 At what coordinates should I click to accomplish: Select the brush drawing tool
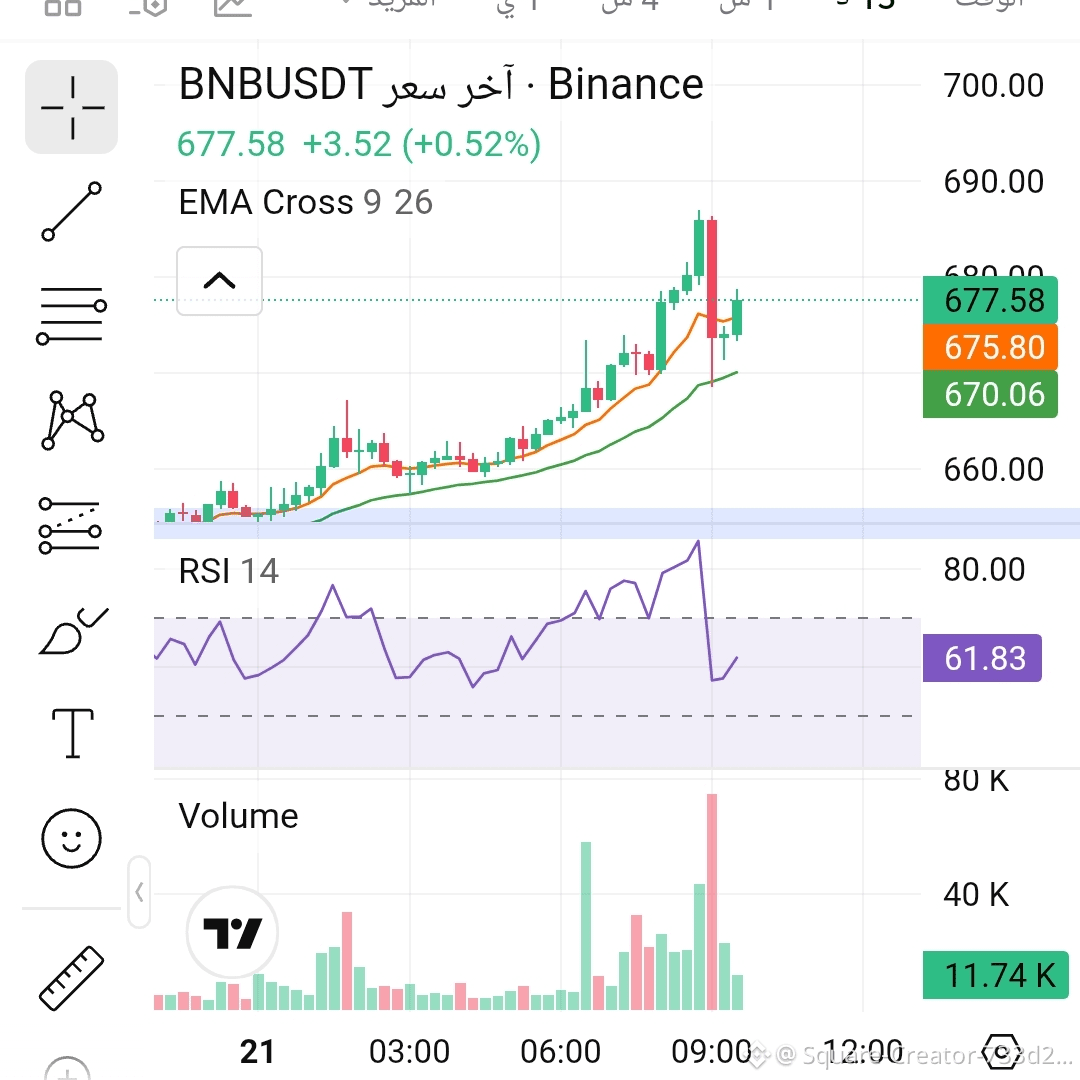point(73,630)
